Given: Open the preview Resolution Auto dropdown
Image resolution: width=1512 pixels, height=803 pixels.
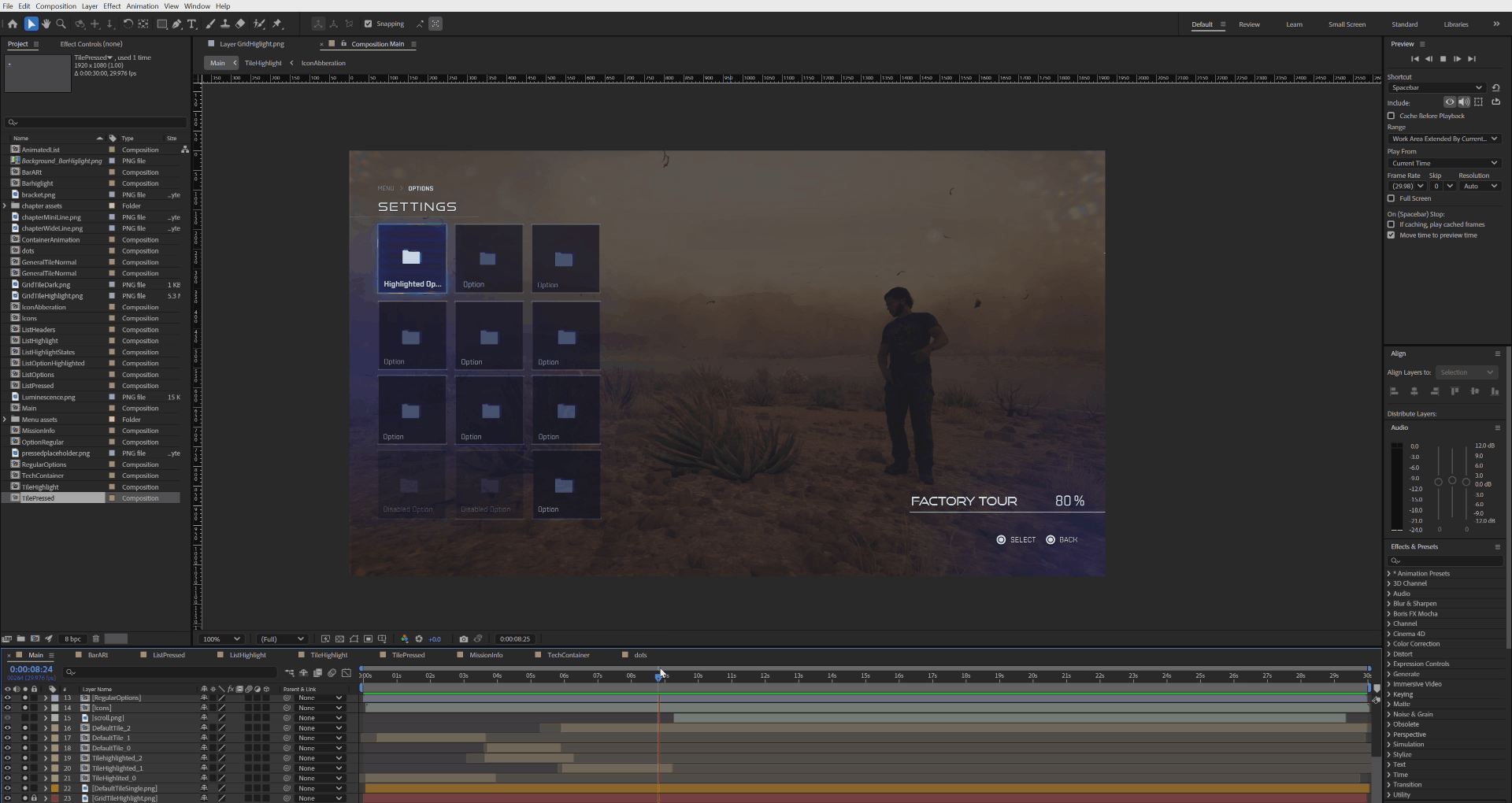Looking at the screenshot, I should [x=1480, y=187].
